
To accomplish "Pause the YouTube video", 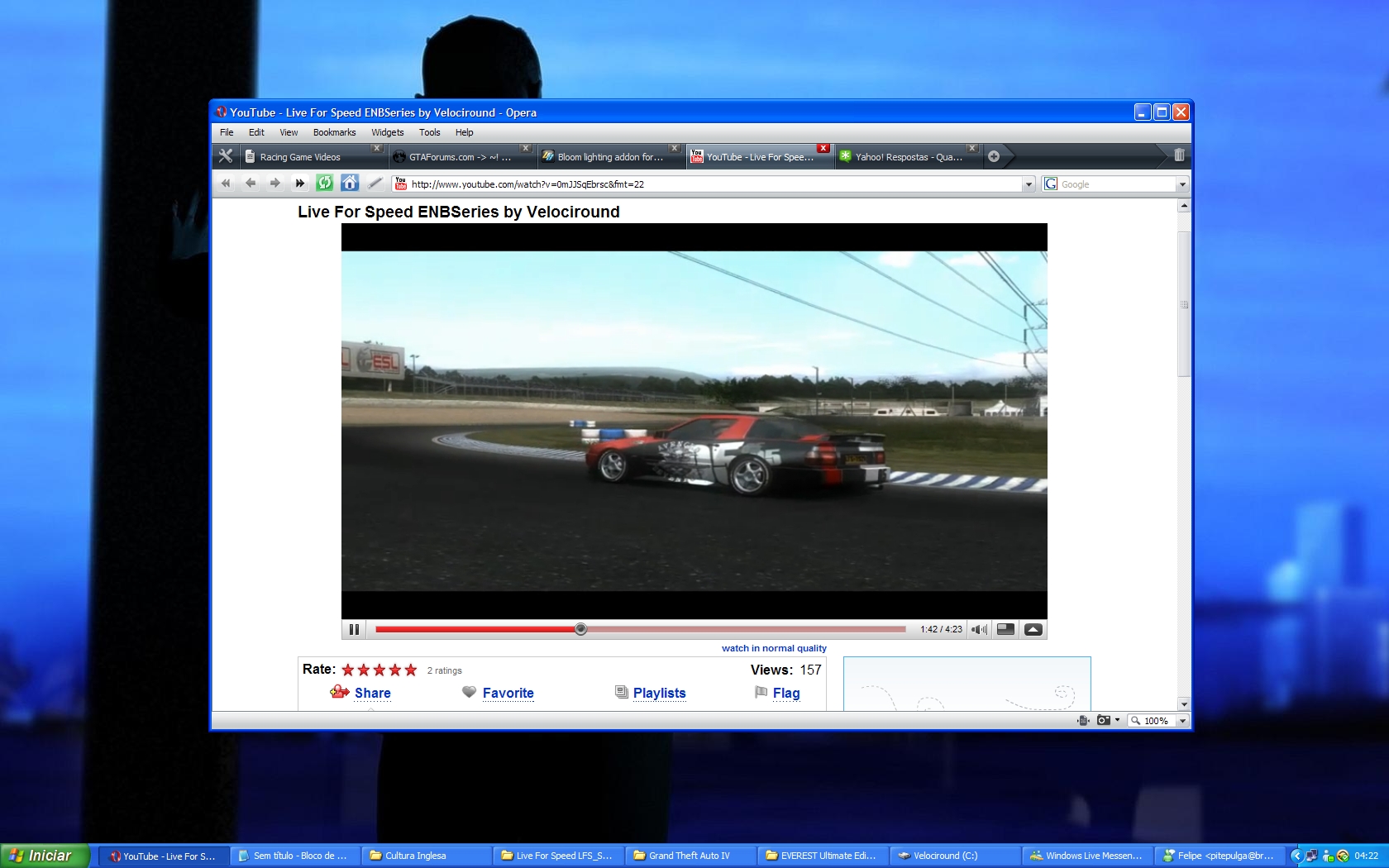I will click(x=354, y=629).
